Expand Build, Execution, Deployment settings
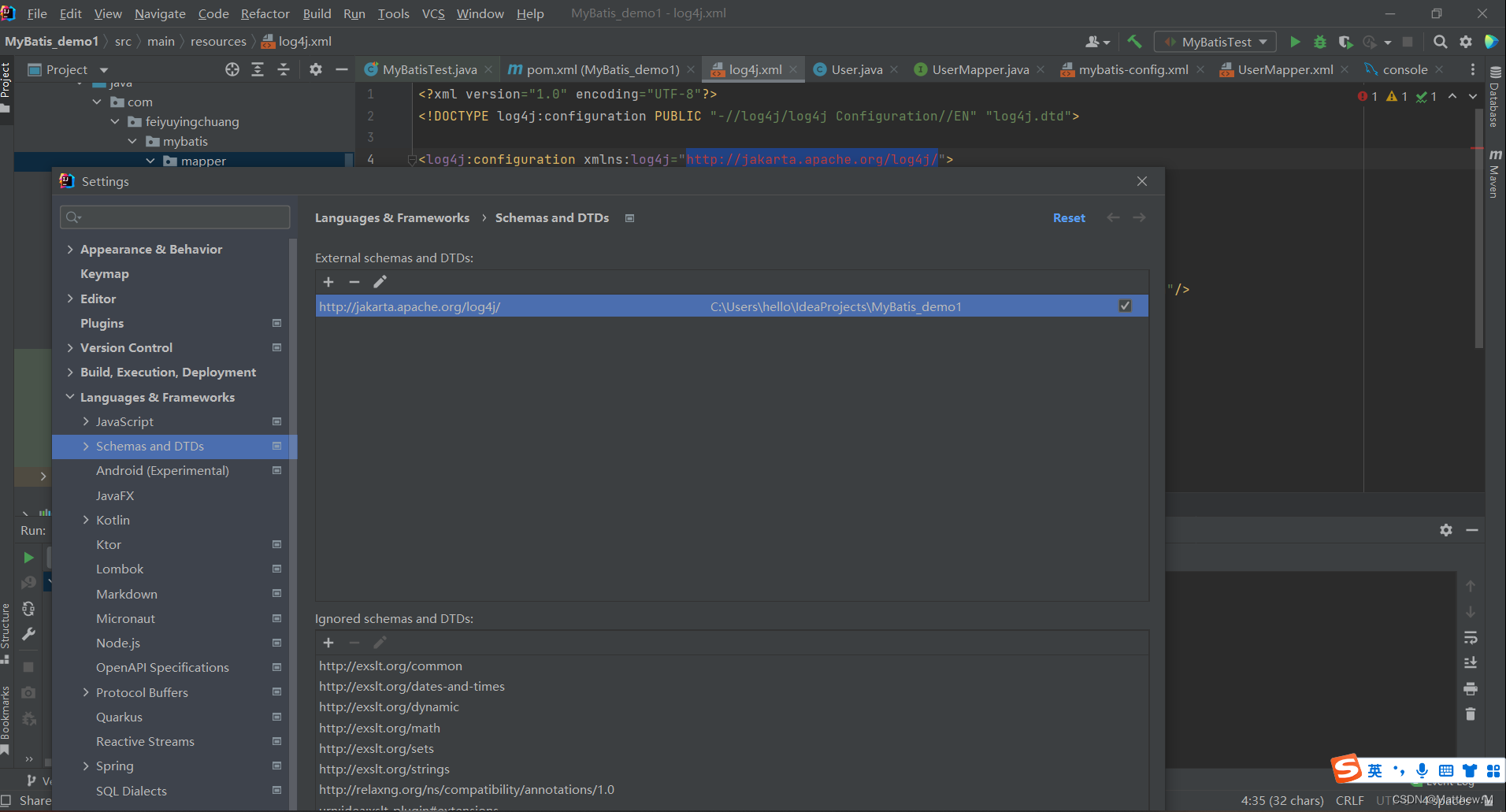The width and height of the screenshot is (1506, 812). pos(70,372)
